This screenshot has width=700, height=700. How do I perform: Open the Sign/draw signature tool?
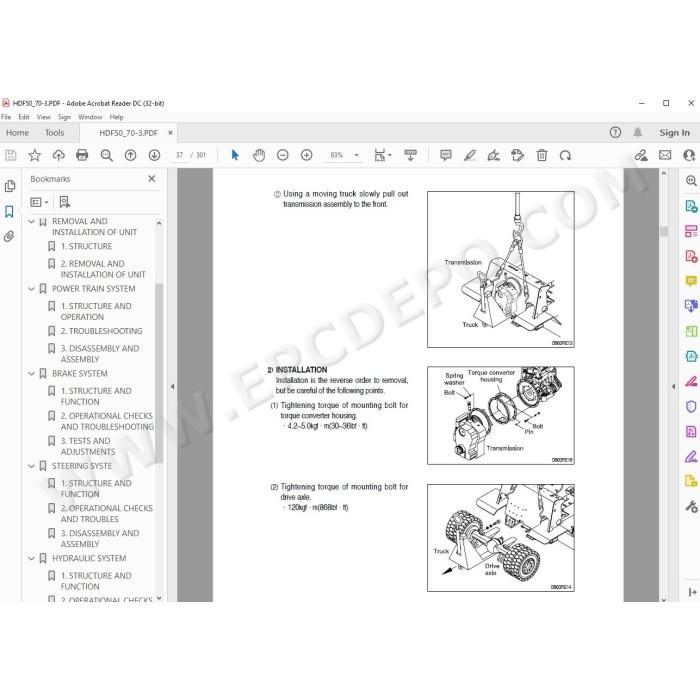coord(494,155)
